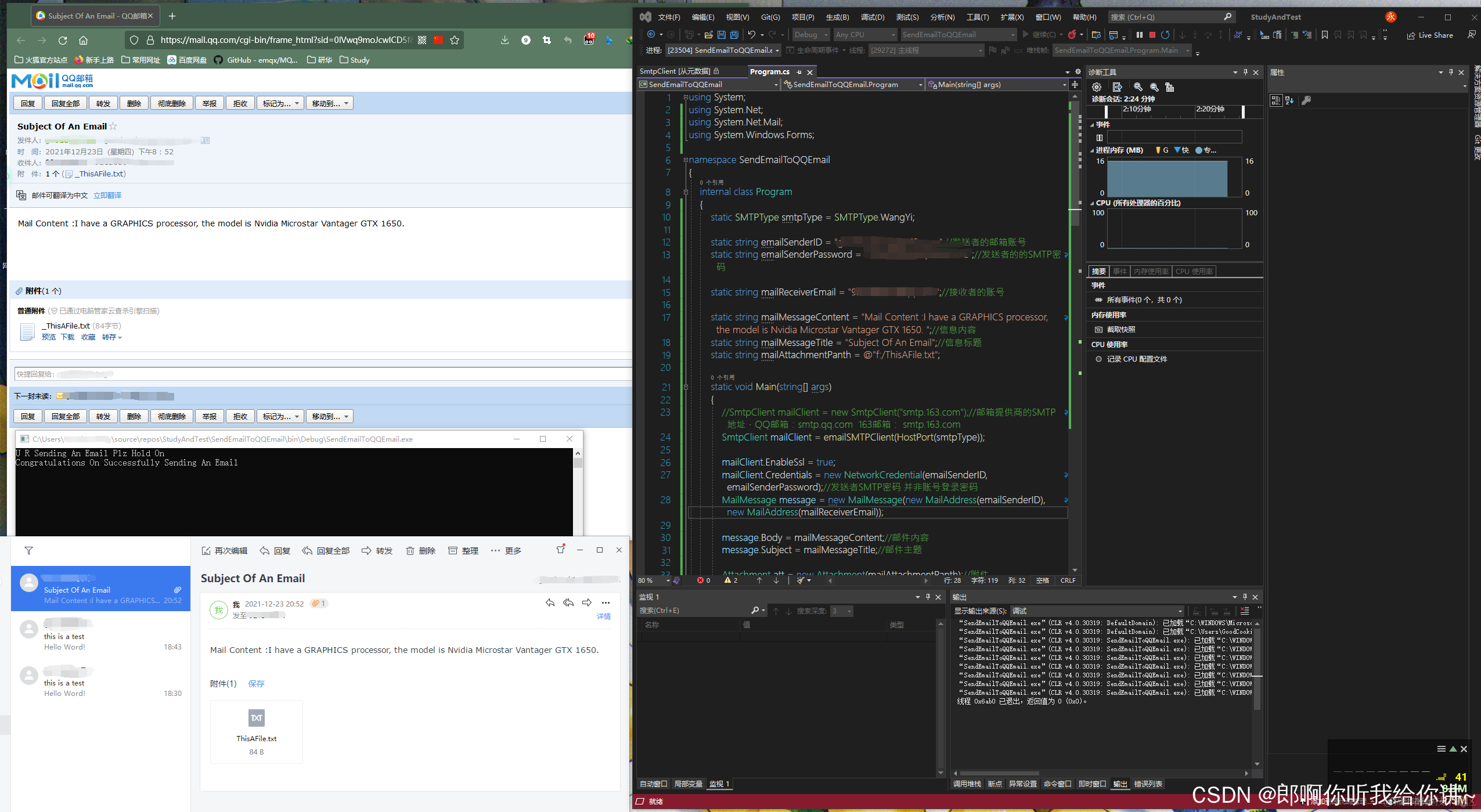Switch to the 内存使用率 diagnostics tab
The width and height of the screenshot is (1481, 812).
(x=1151, y=272)
